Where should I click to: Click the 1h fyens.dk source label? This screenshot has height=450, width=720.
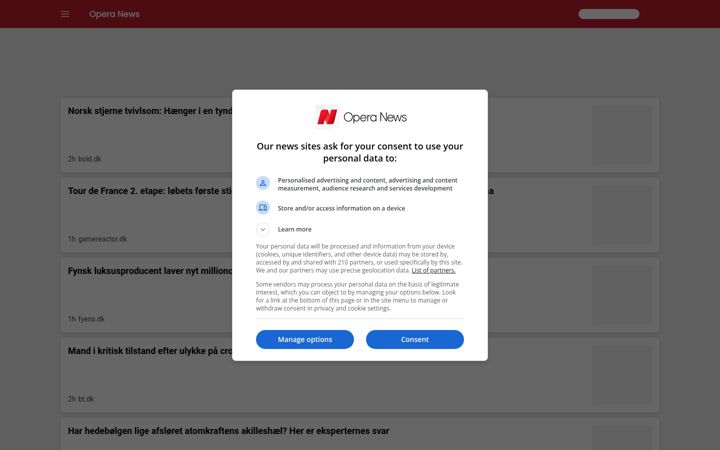[x=86, y=319]
